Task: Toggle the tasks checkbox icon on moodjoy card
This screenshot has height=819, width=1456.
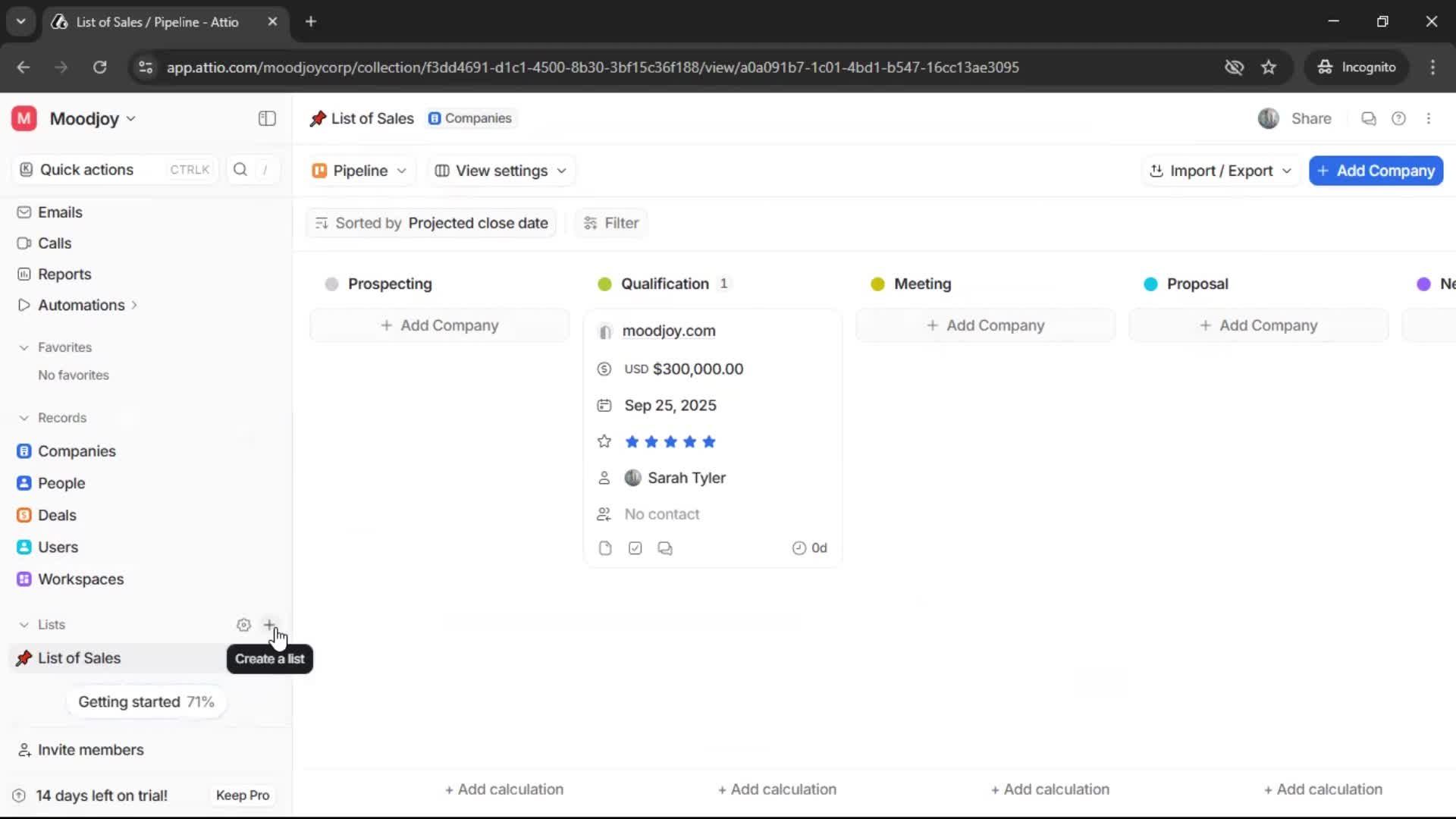Action: click(635, 548)
